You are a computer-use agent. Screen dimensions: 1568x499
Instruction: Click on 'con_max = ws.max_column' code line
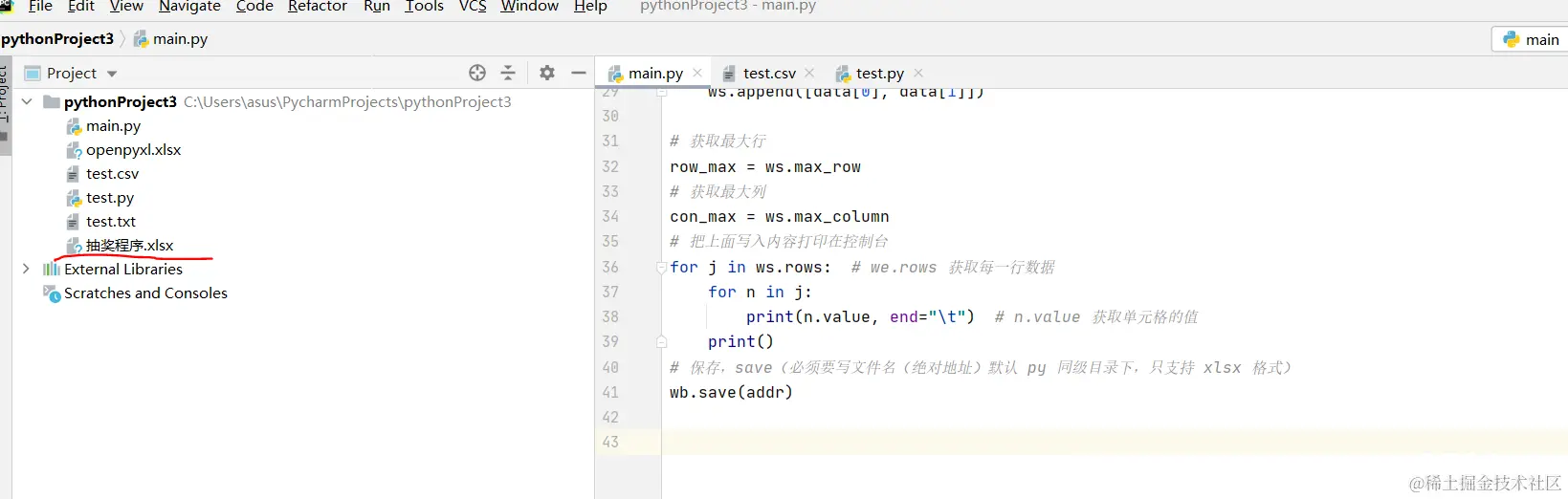click(x=780, y=217)
